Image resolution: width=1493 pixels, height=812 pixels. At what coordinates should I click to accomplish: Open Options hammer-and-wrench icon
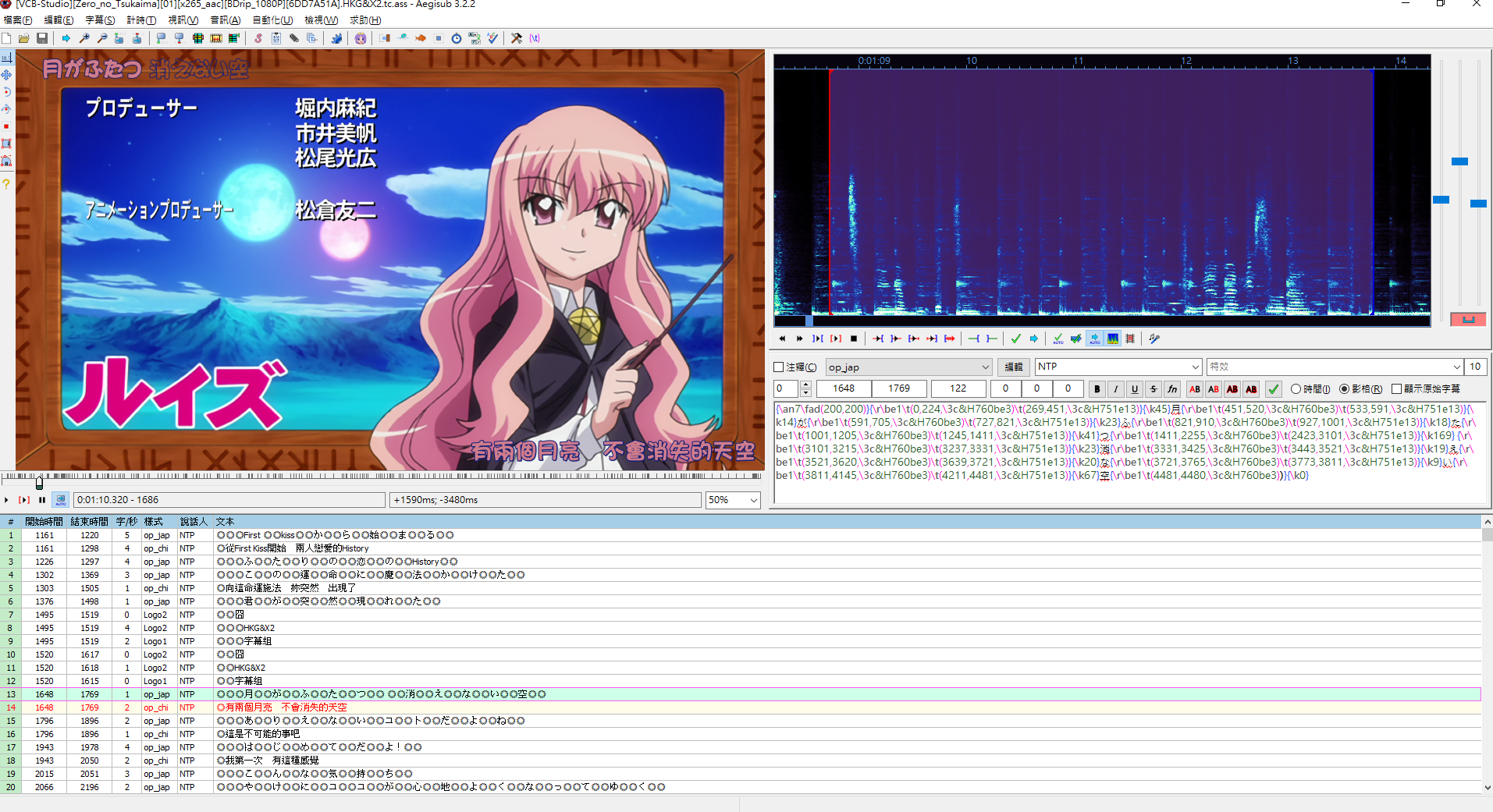517,38
